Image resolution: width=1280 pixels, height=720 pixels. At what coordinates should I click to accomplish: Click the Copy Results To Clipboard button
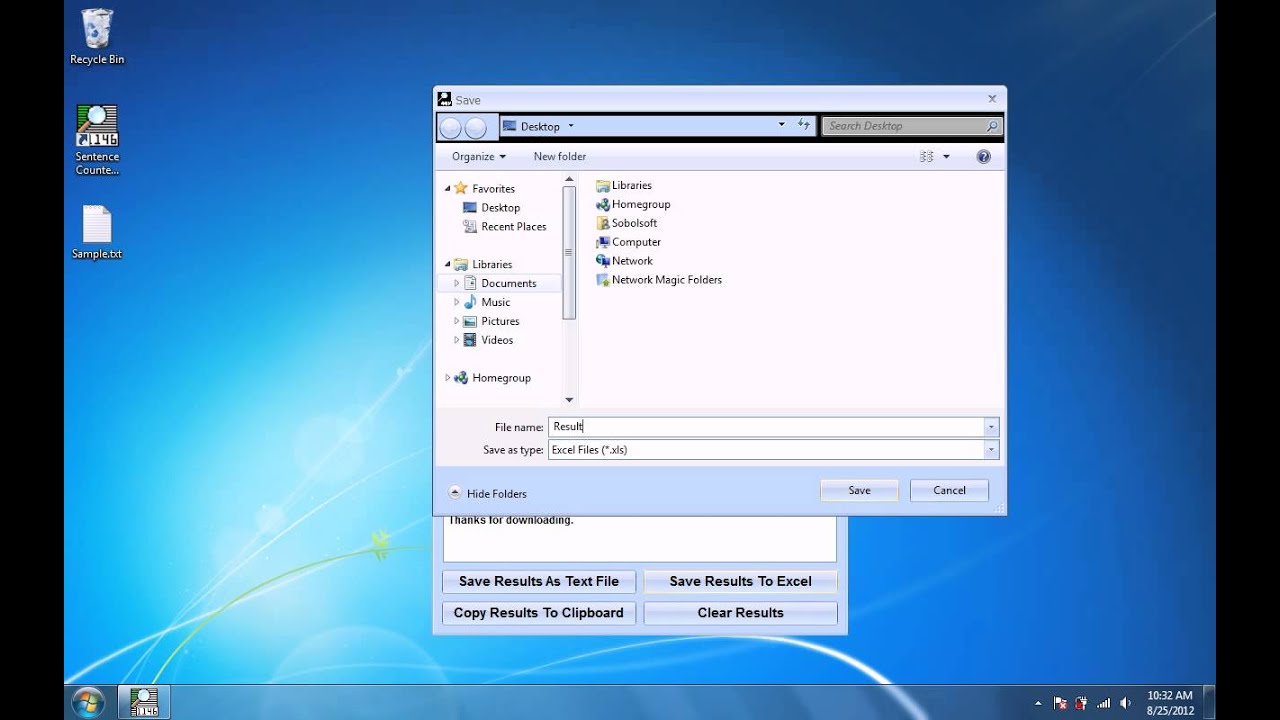[x=538, y=612]
